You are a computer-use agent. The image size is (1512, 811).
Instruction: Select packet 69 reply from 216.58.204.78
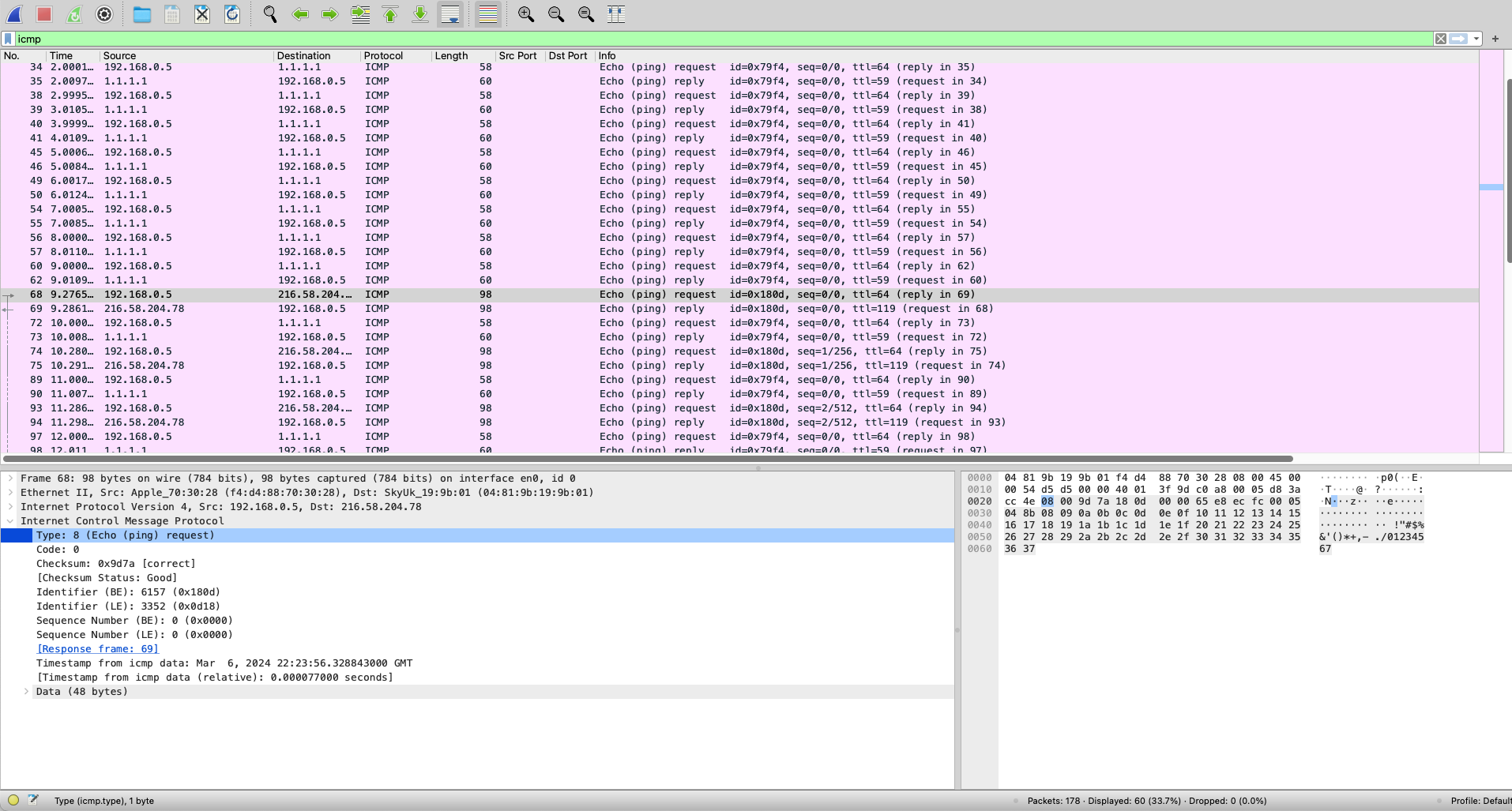click(x=739, y=308)
